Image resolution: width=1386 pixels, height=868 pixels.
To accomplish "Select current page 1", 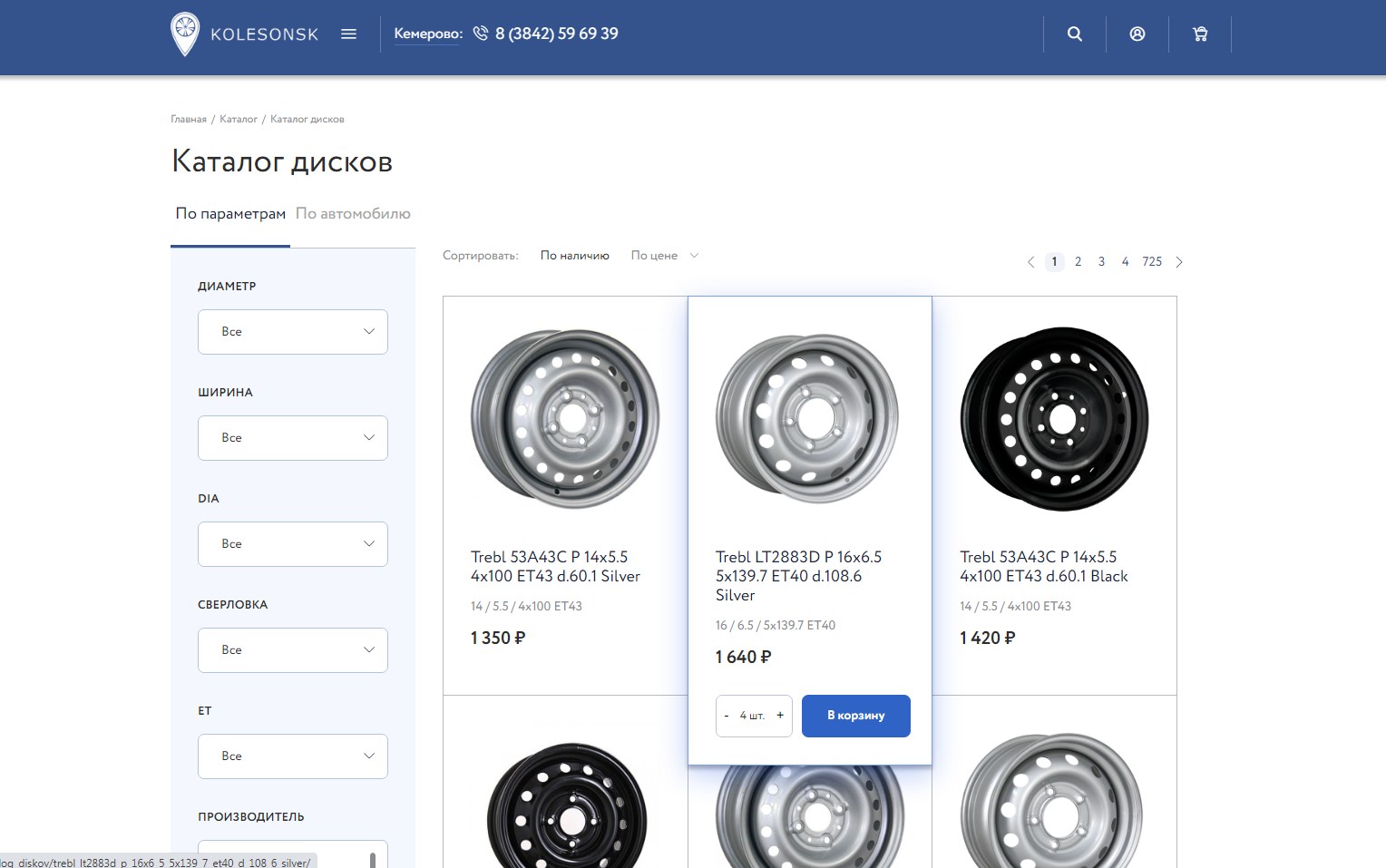I will 1054,262.
